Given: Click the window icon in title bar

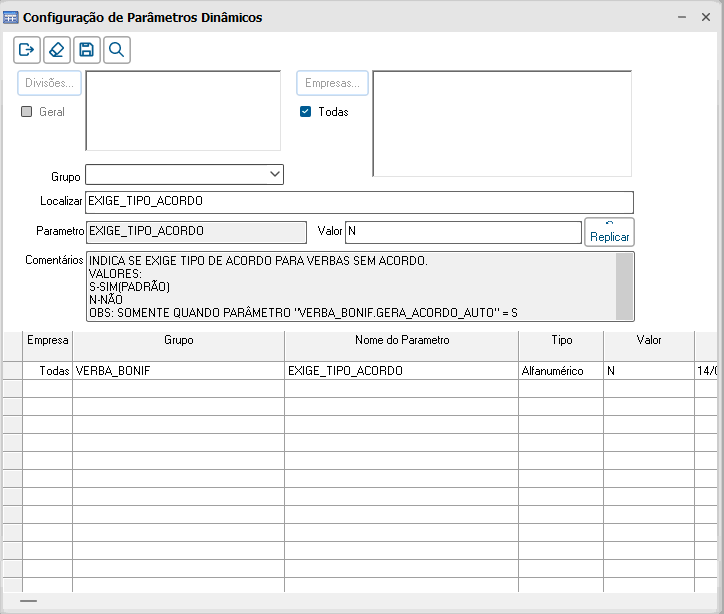Looking at the screenshot, I should (x=11, y=17).
